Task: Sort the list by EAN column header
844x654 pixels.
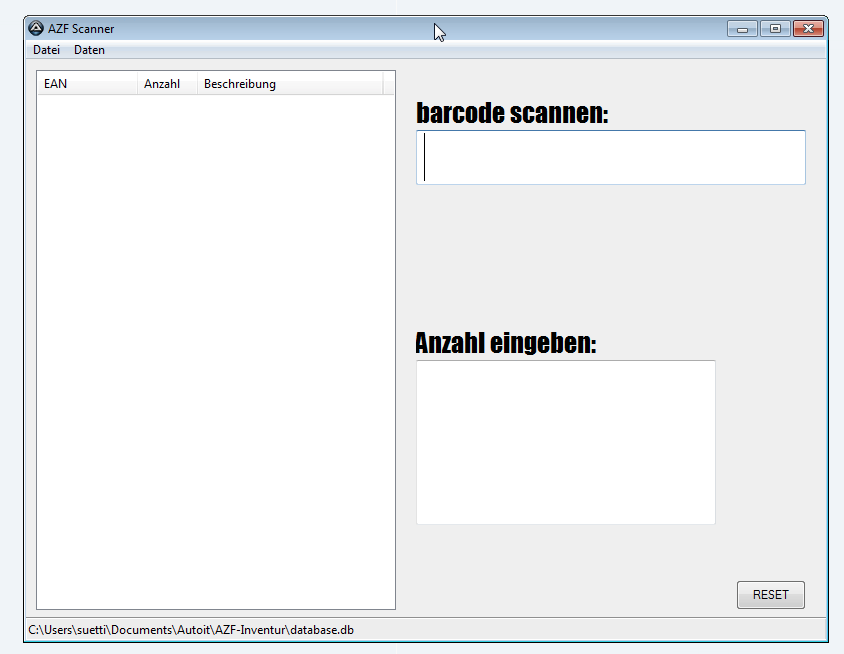Action: point(86,84)
